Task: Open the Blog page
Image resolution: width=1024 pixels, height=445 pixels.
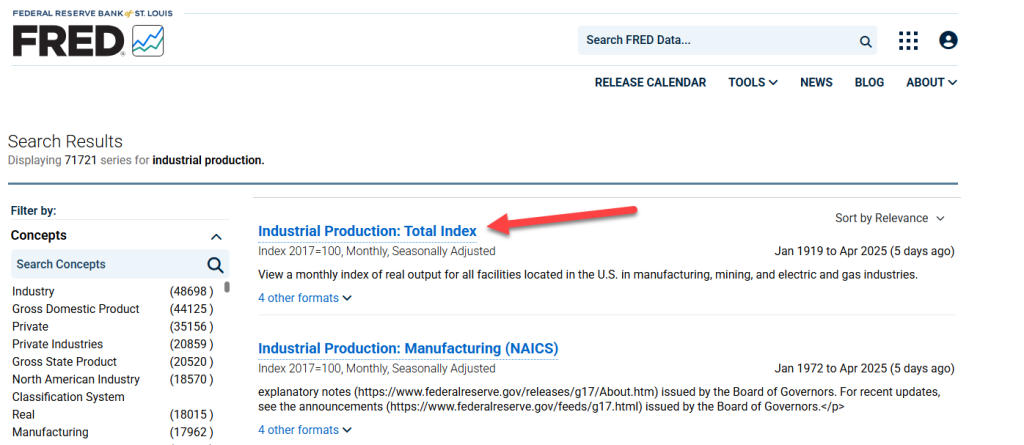Action: pyautogui.click(x=869, y=82)
